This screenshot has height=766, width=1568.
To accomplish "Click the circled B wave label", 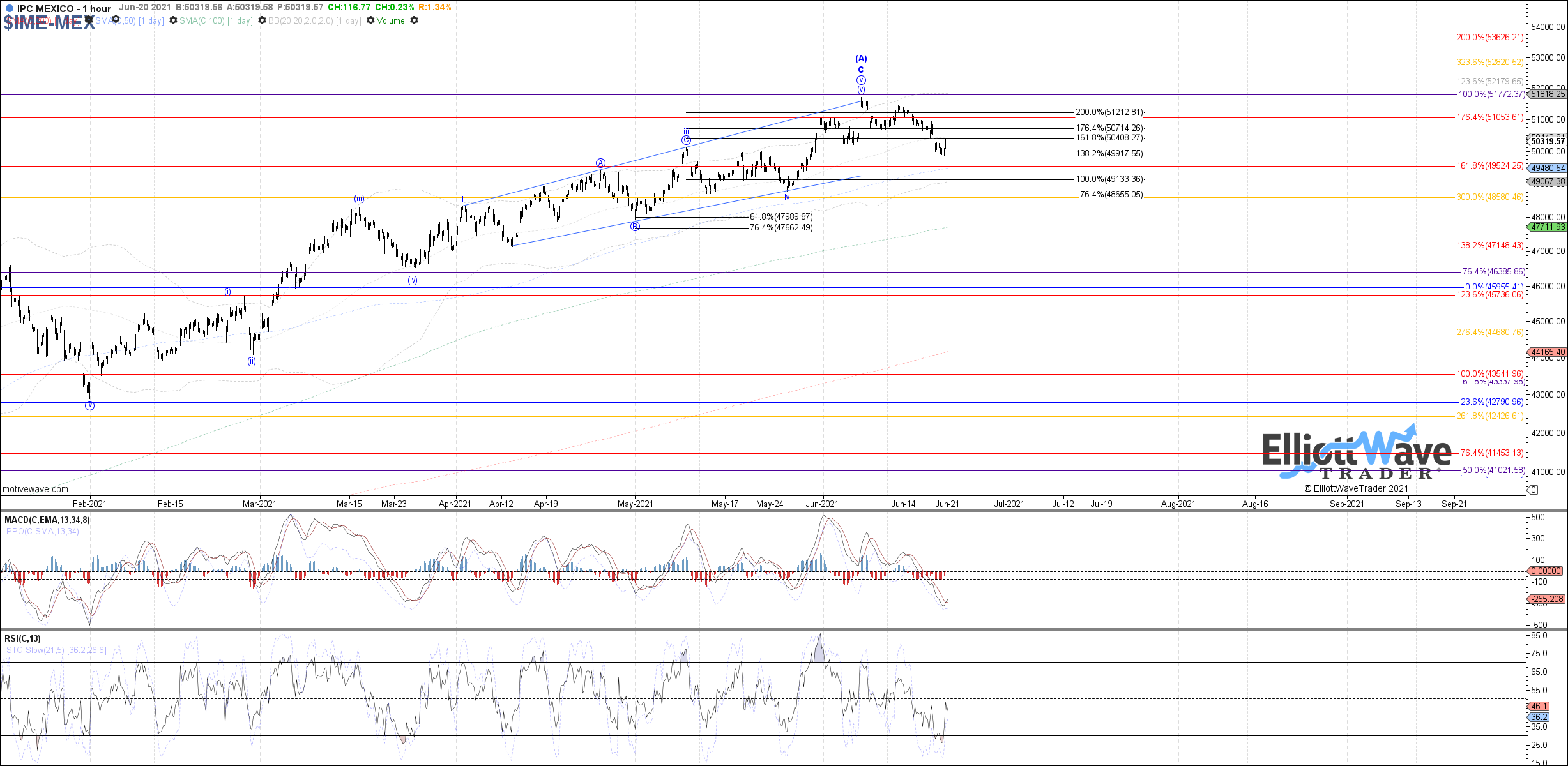I will [x=635, y=226].
